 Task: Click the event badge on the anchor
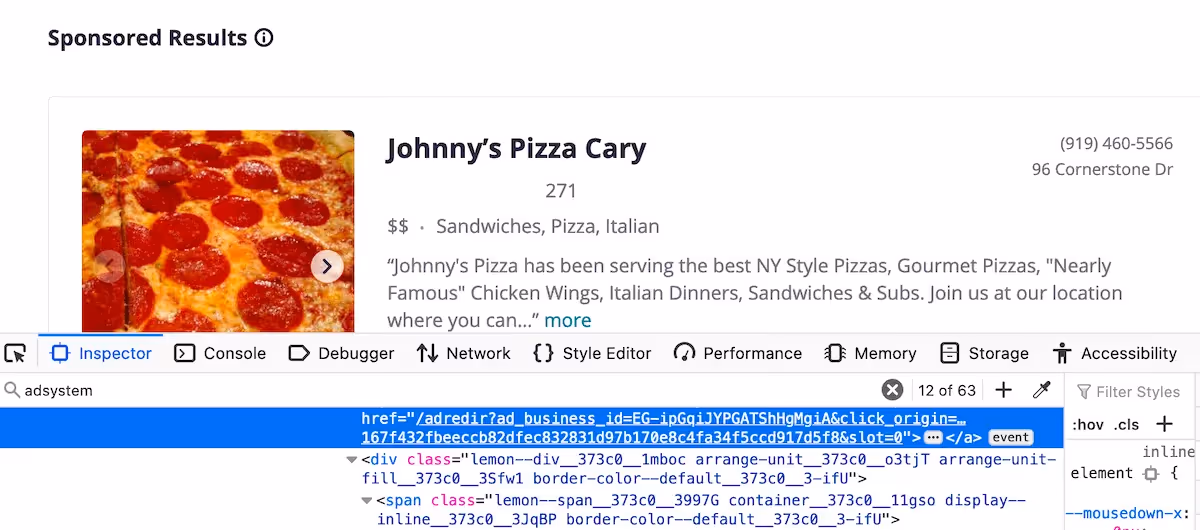1010,437
